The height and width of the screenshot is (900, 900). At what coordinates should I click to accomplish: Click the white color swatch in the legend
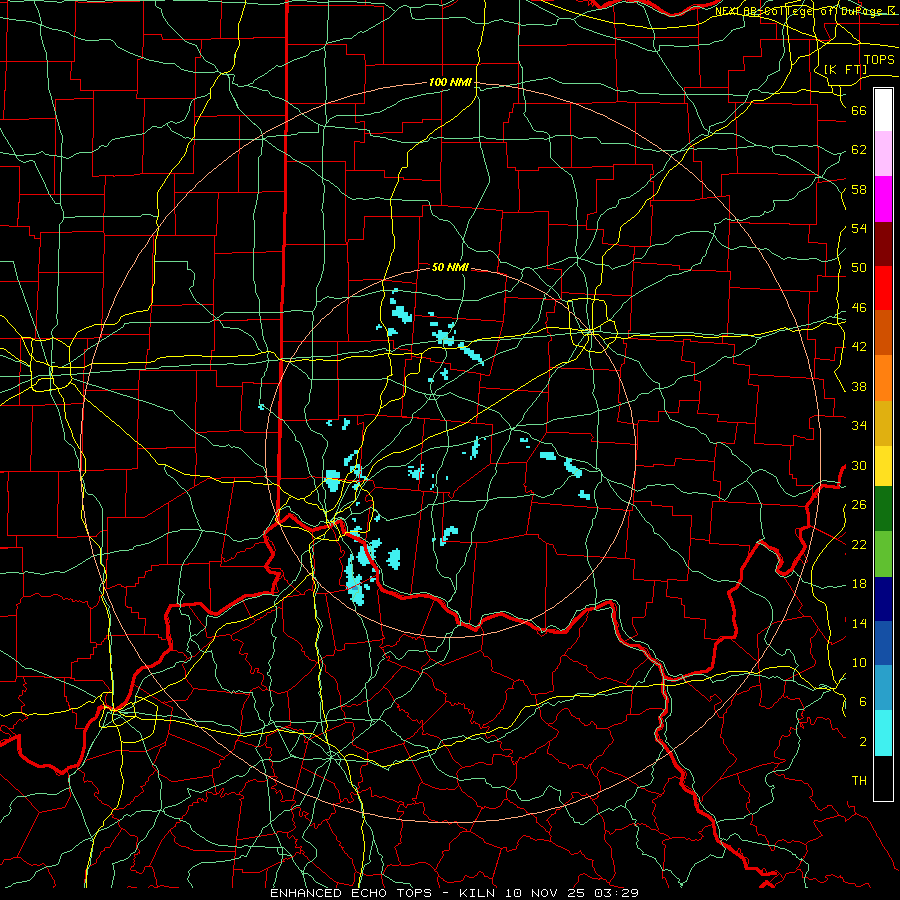pos(883,110)
